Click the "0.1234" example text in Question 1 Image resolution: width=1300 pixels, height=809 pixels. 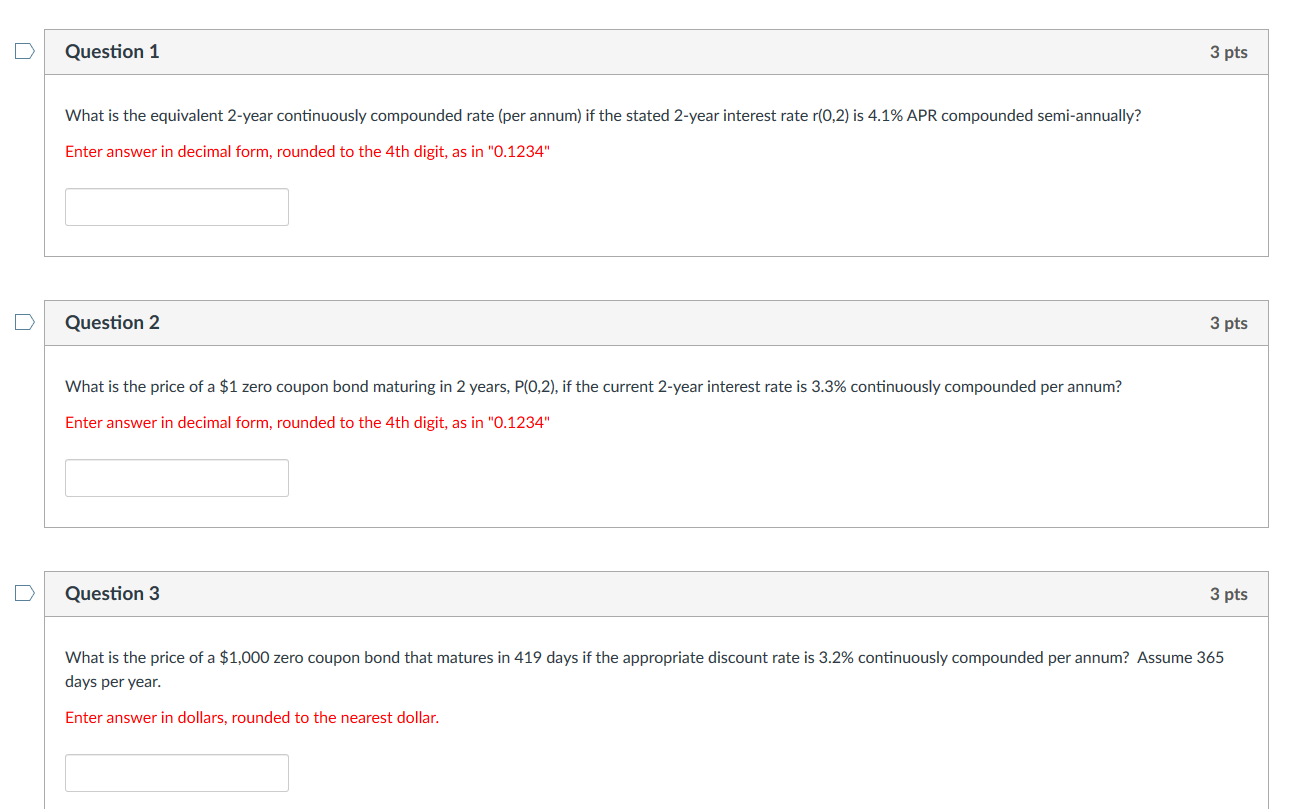click(x=521, y=151)
